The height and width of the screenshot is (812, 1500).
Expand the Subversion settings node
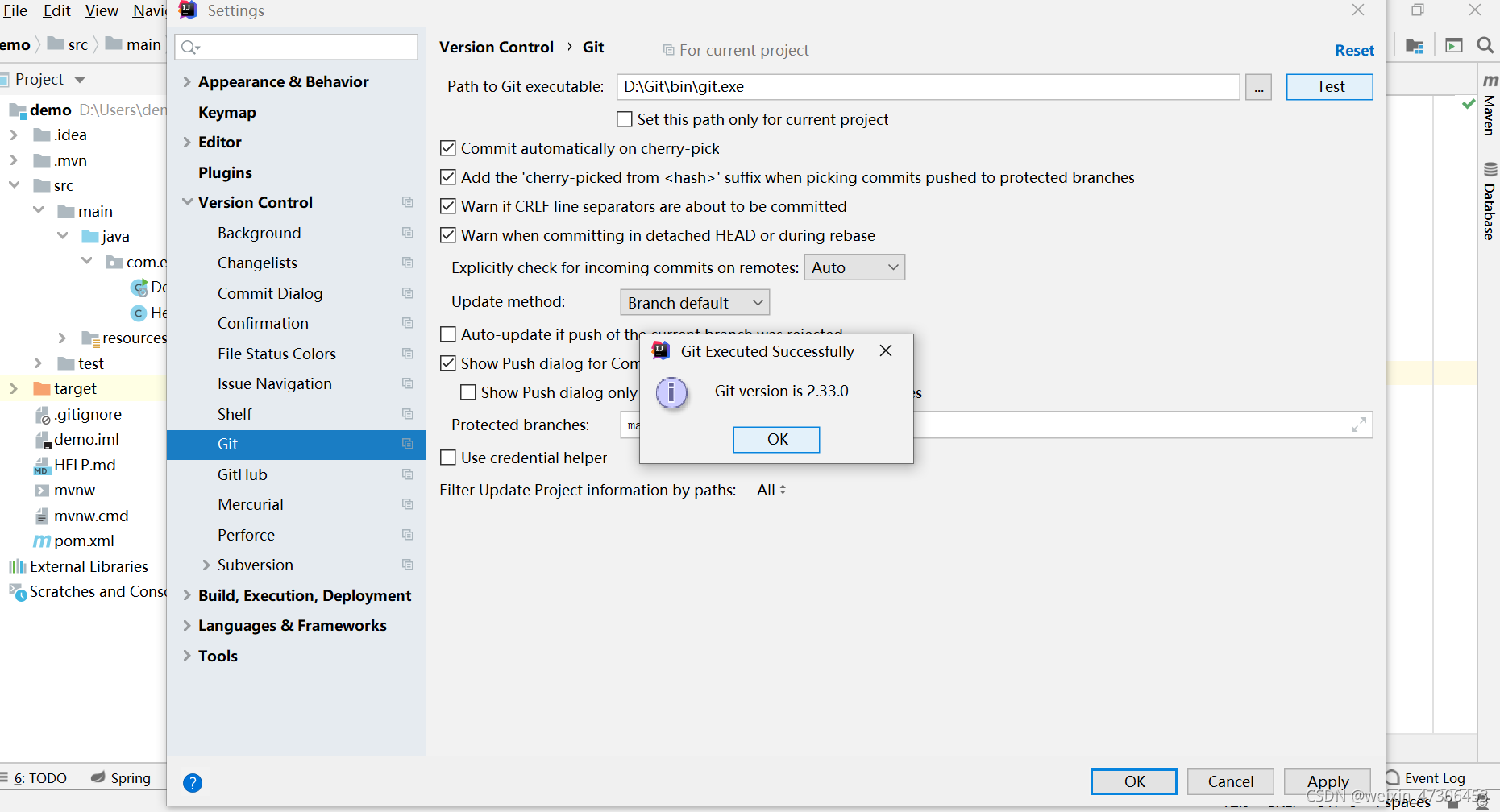(206, 565)
